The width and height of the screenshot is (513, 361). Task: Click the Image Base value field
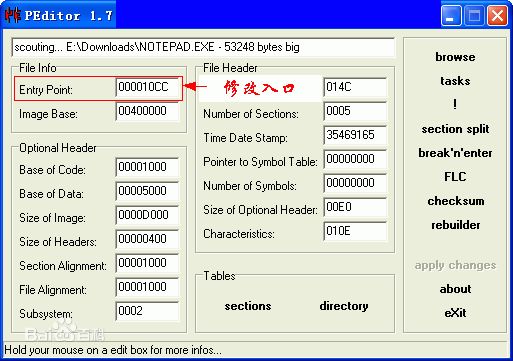(x=147, y=111)
